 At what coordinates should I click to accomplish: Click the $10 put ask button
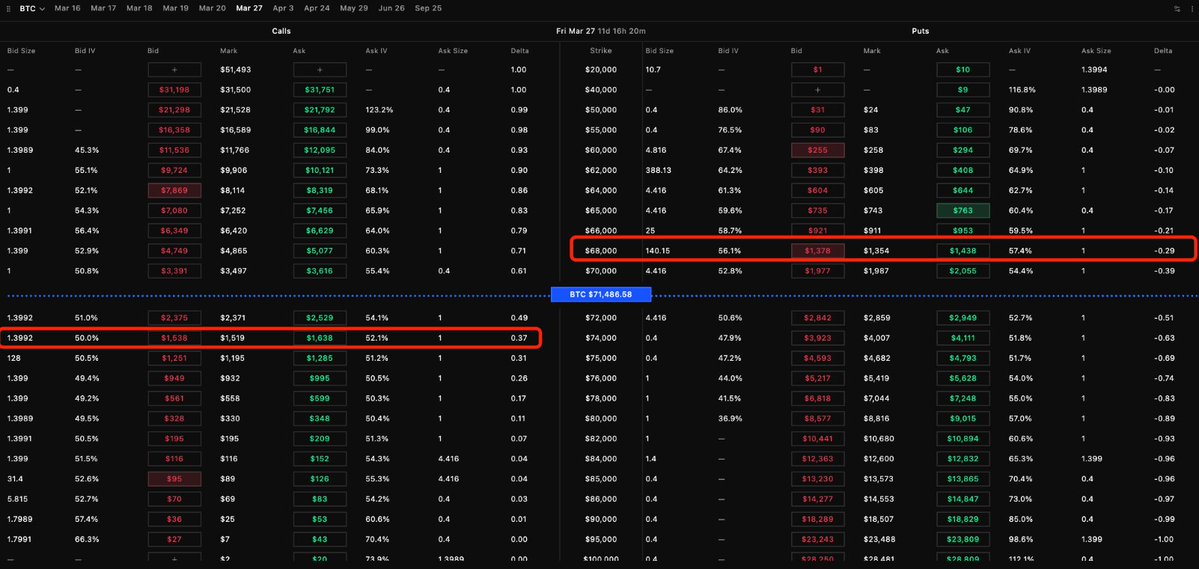(x=963, y=70)
